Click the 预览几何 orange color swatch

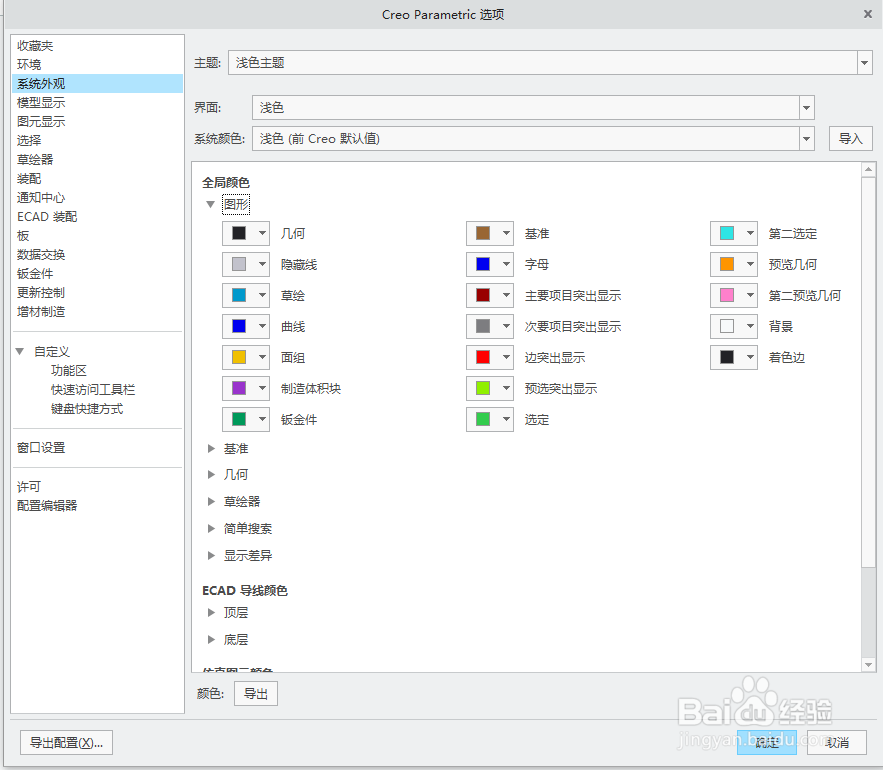point(727,264)
